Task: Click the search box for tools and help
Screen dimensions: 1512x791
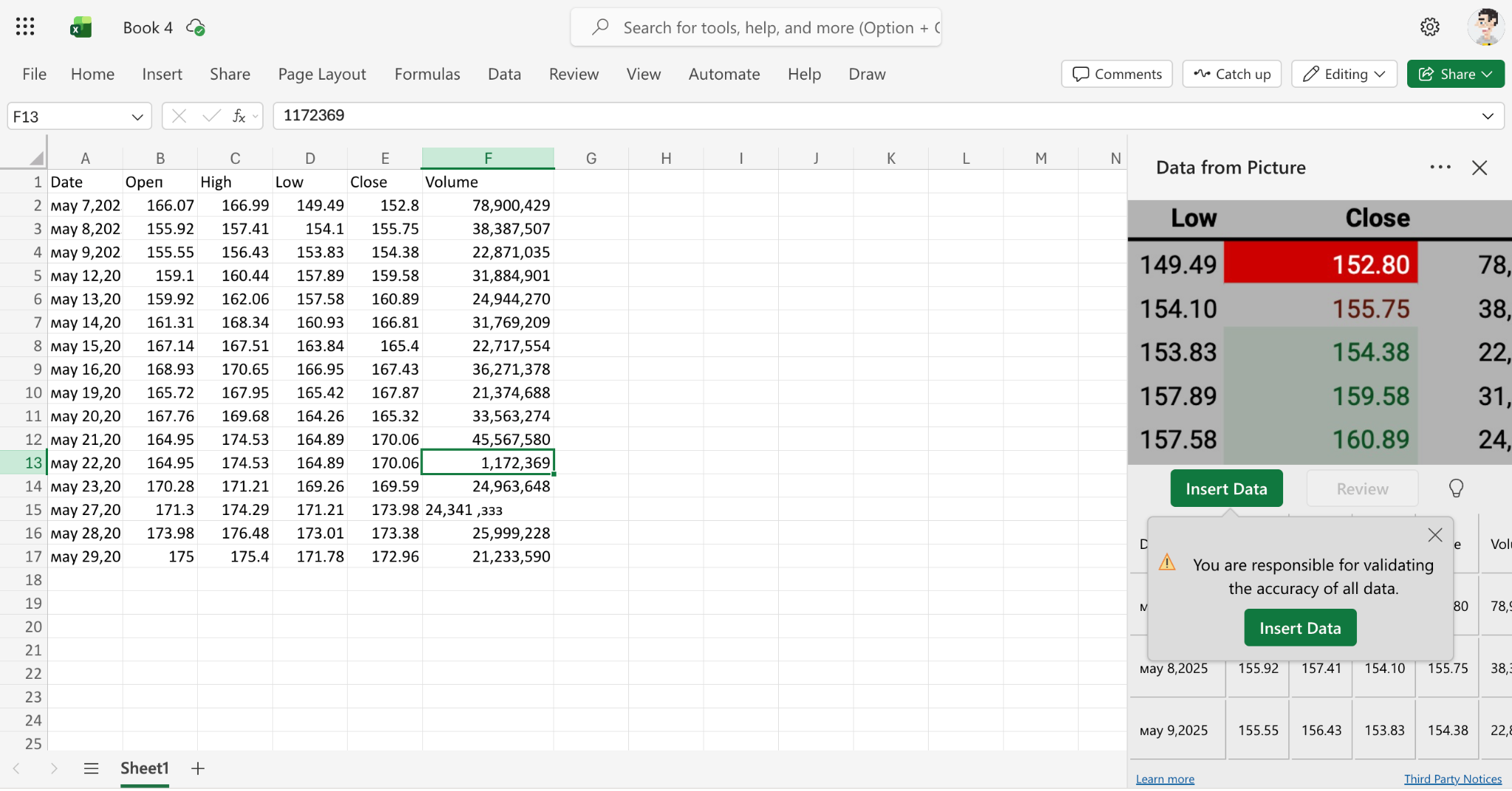Action: click(756, 27)
